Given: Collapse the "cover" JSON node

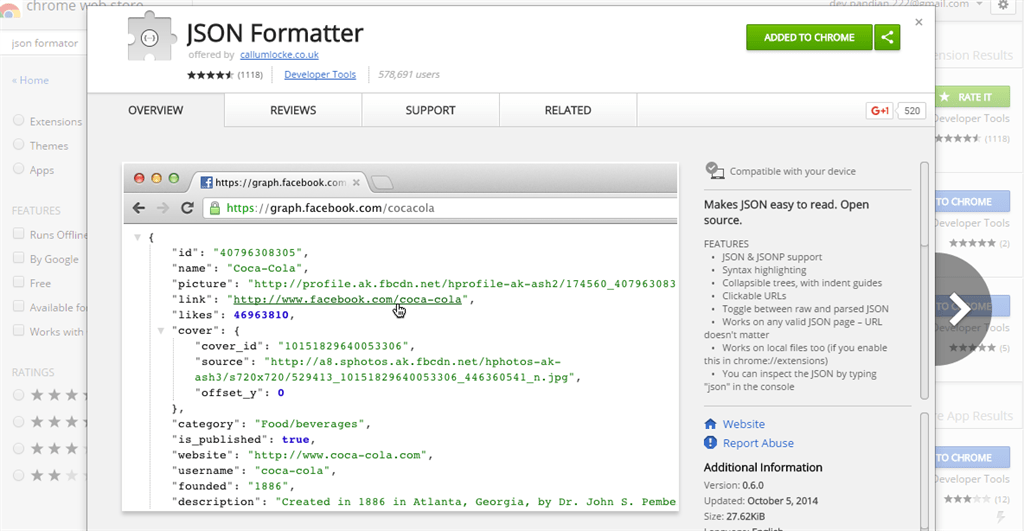Looking at the screenshot, I should point(160,331).
